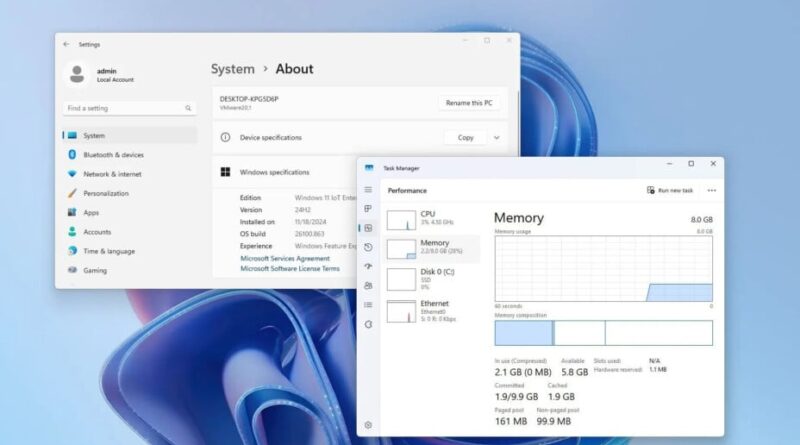800x445 pixels.
Task: Click the Cached 1.9 GB value
Action: (x=561, y=397)
